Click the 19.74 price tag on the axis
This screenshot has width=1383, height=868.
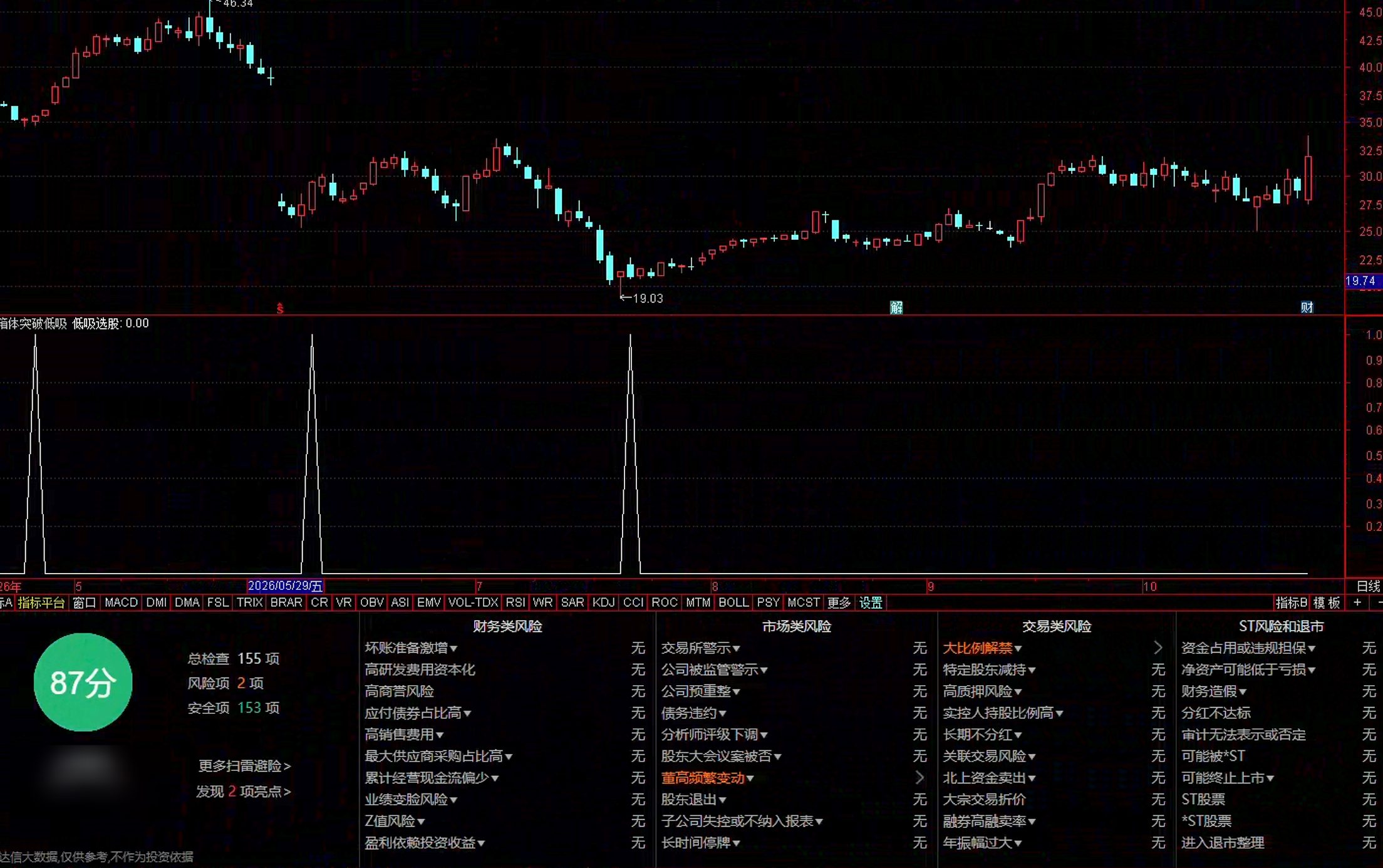[1363, 281]
